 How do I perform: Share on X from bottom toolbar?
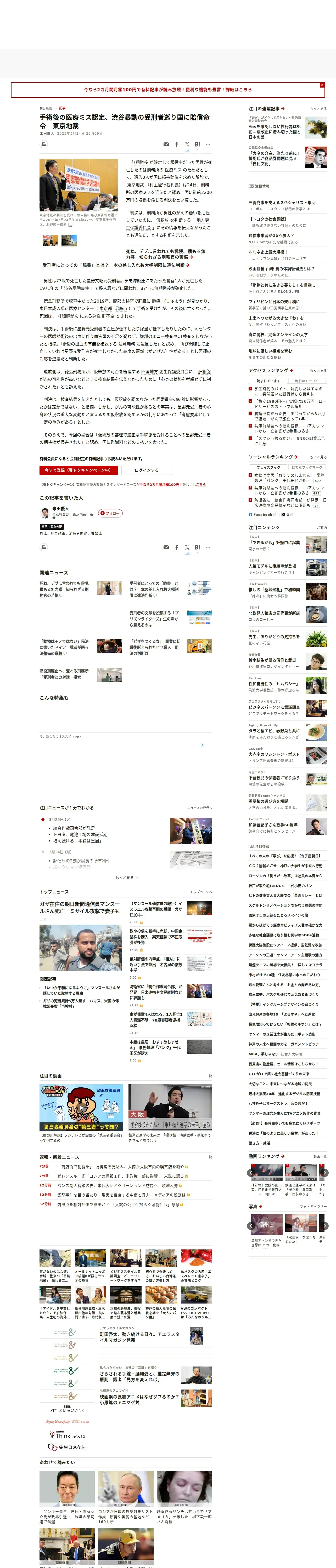tap(187, 547)
